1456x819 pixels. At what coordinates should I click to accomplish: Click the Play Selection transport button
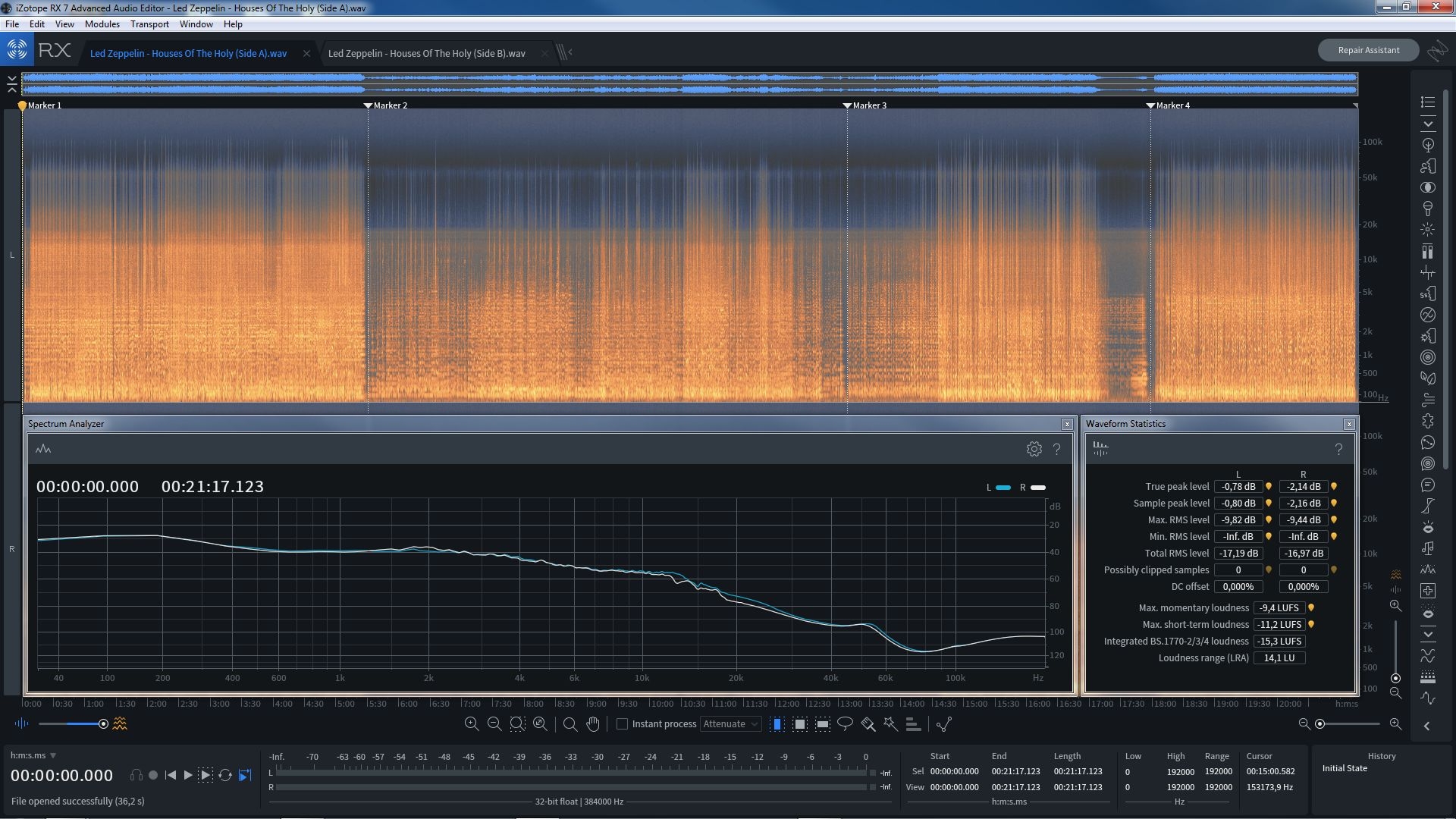[206, 775]
